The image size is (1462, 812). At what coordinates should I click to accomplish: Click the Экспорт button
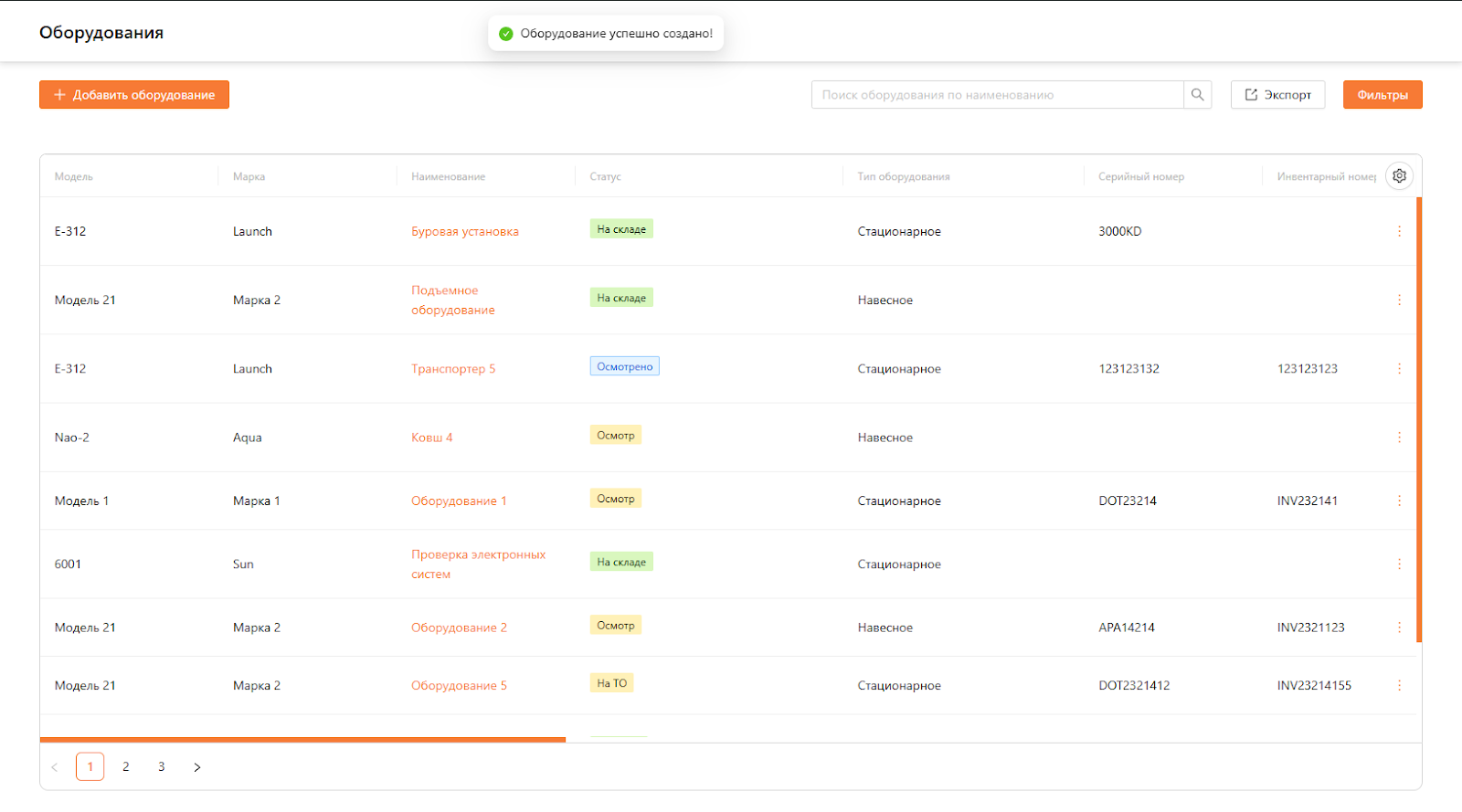tap(1277, 95)
